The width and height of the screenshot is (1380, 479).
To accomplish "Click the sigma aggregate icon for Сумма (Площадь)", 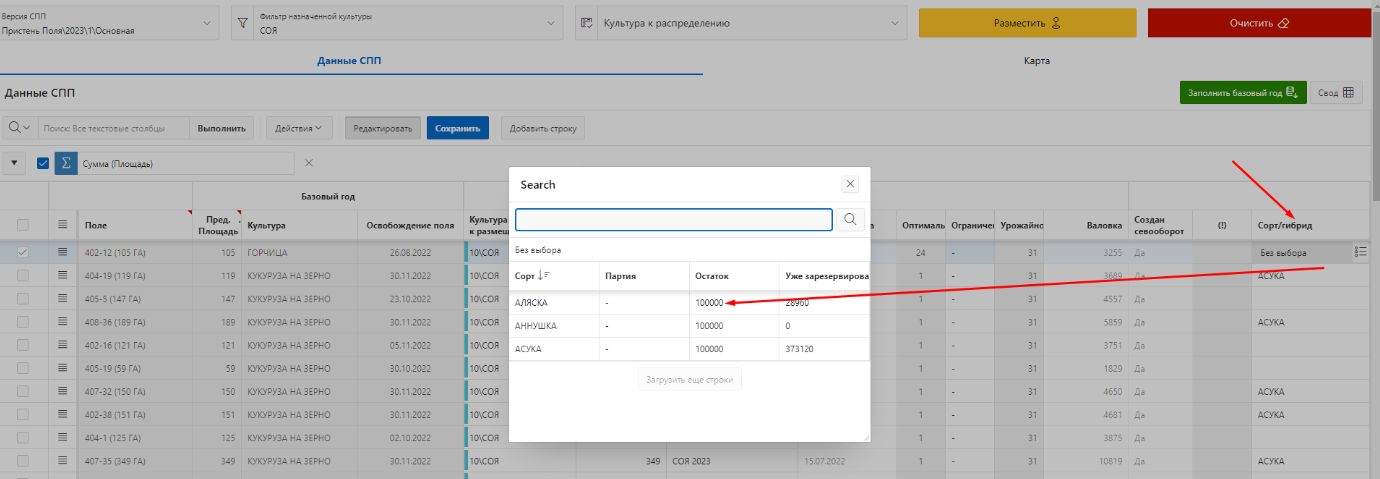I will (66, 163).
